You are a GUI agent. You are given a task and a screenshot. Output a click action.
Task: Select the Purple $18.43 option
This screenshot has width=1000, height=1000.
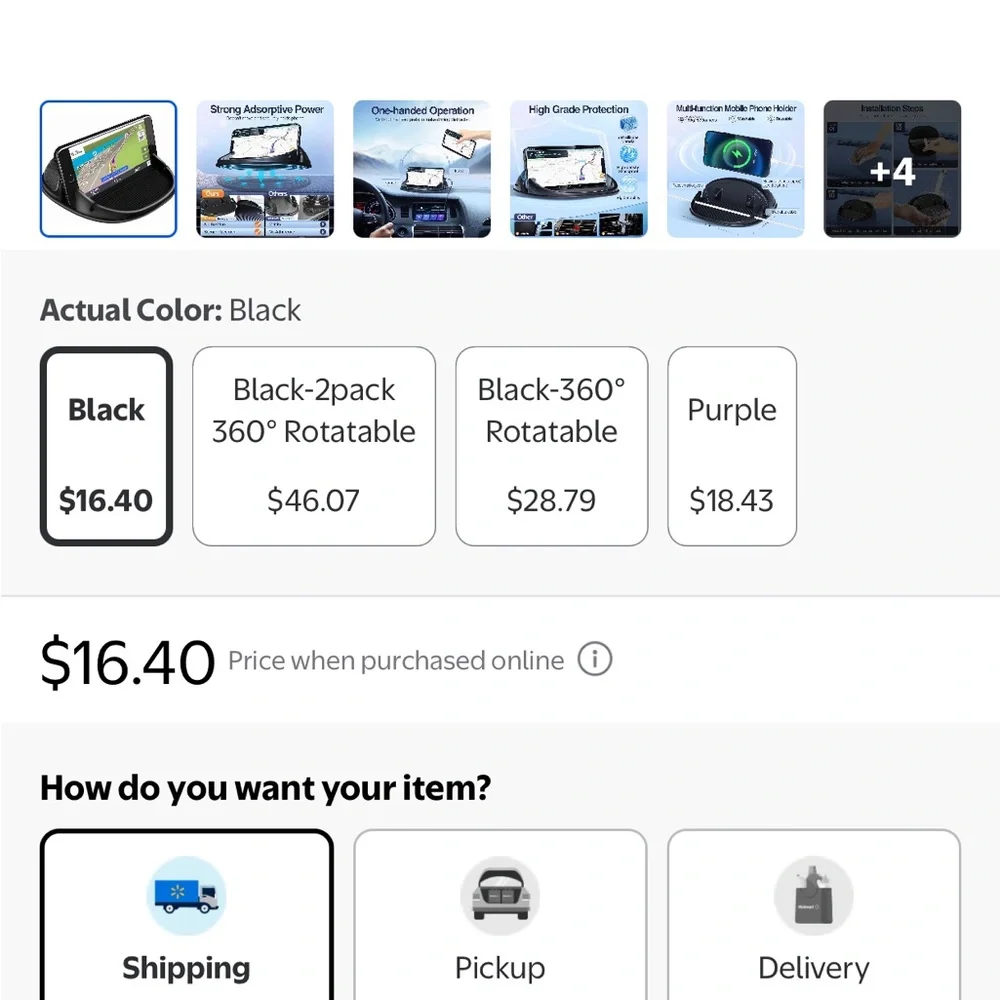732,446
